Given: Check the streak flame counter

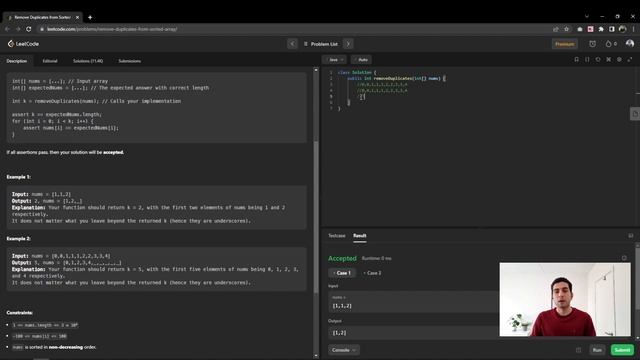Looking at the screenshot, I should (611, 44).
